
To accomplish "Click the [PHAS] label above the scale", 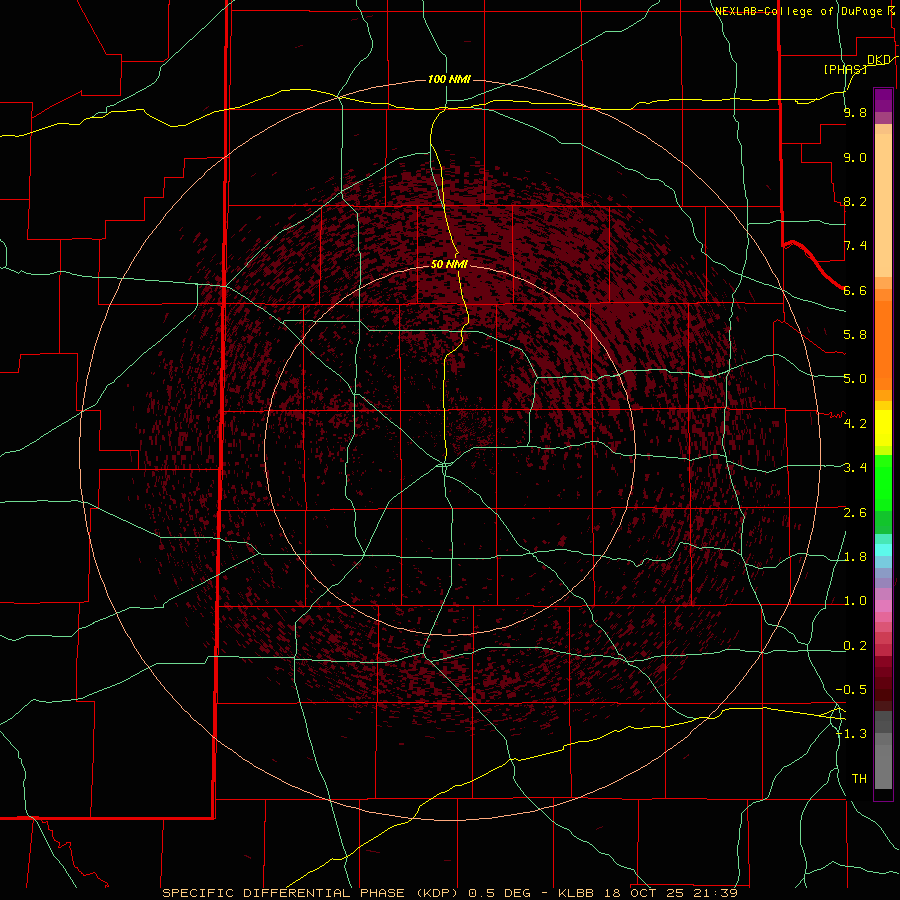I will point(845,69).
